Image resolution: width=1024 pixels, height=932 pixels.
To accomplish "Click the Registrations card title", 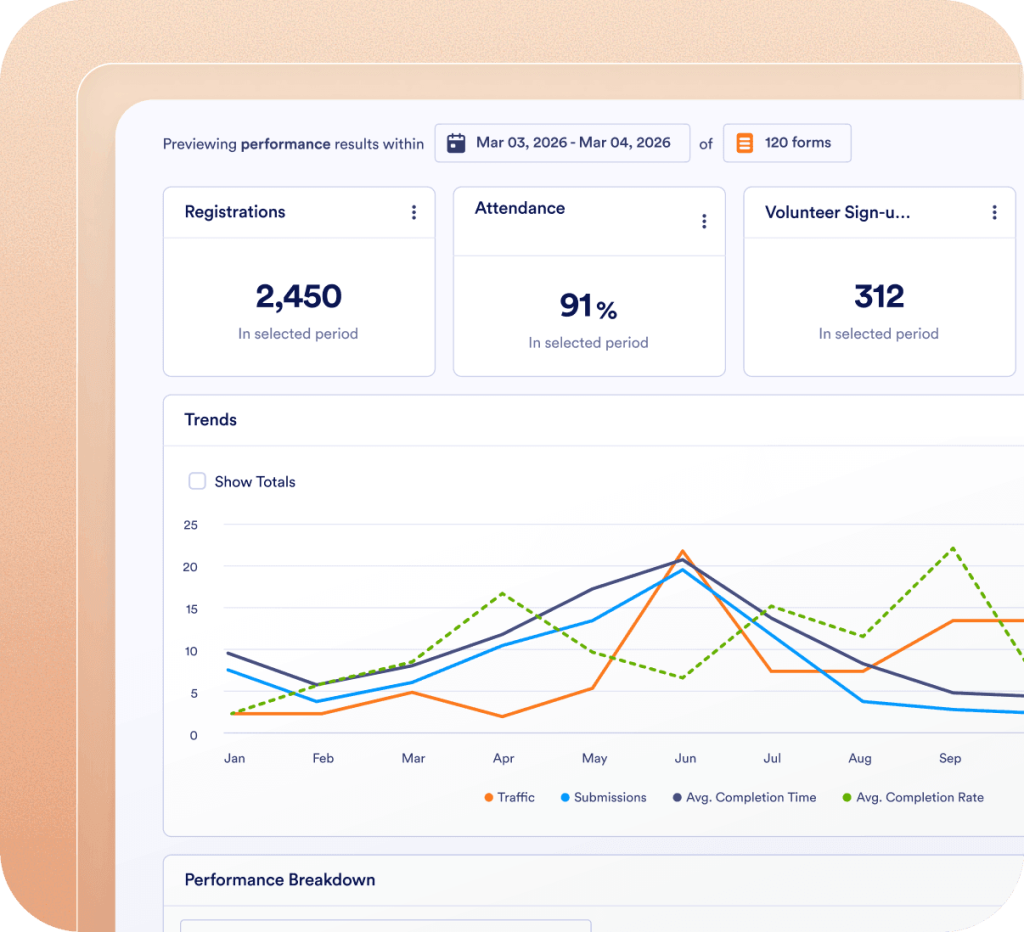I will pyautogui.click(x=235, y=212).
